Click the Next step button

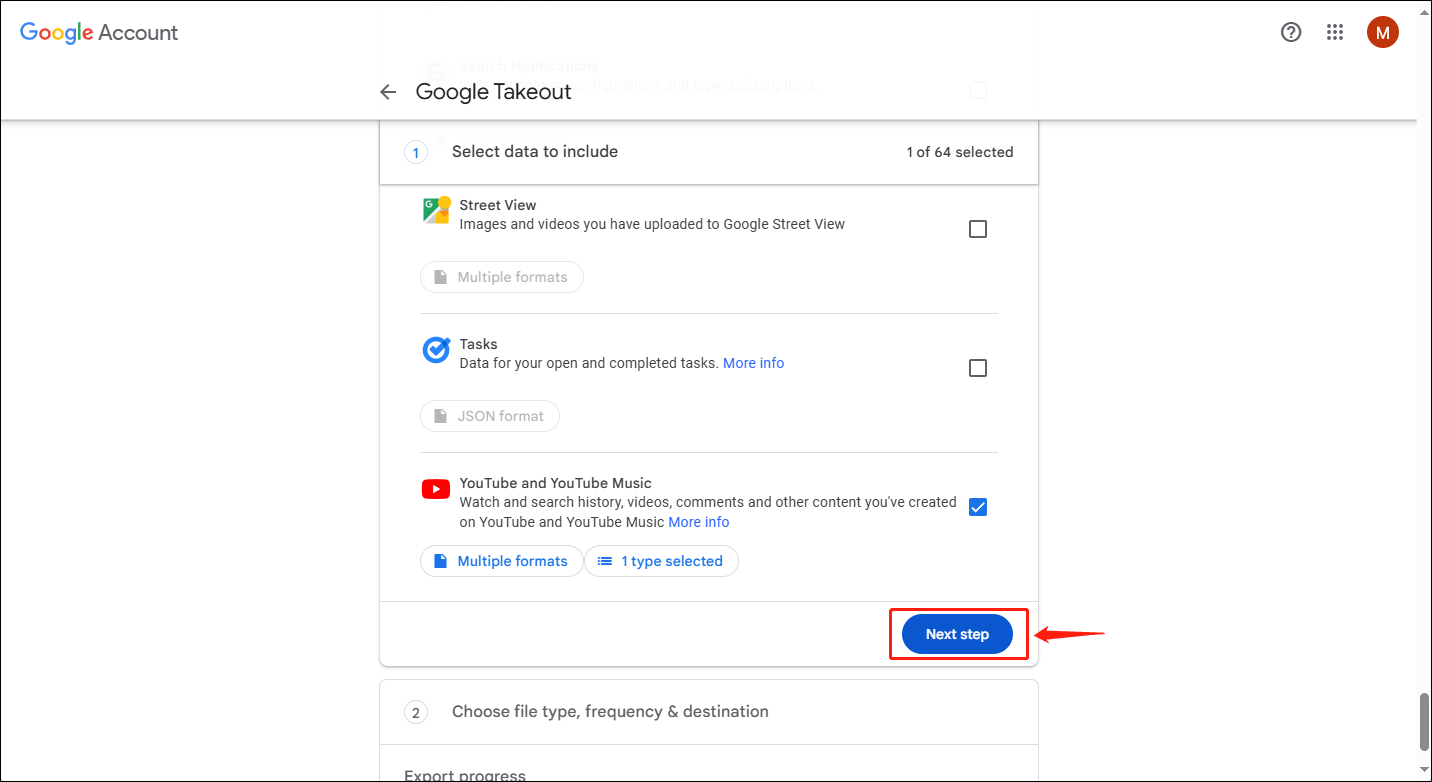[958, 634]
